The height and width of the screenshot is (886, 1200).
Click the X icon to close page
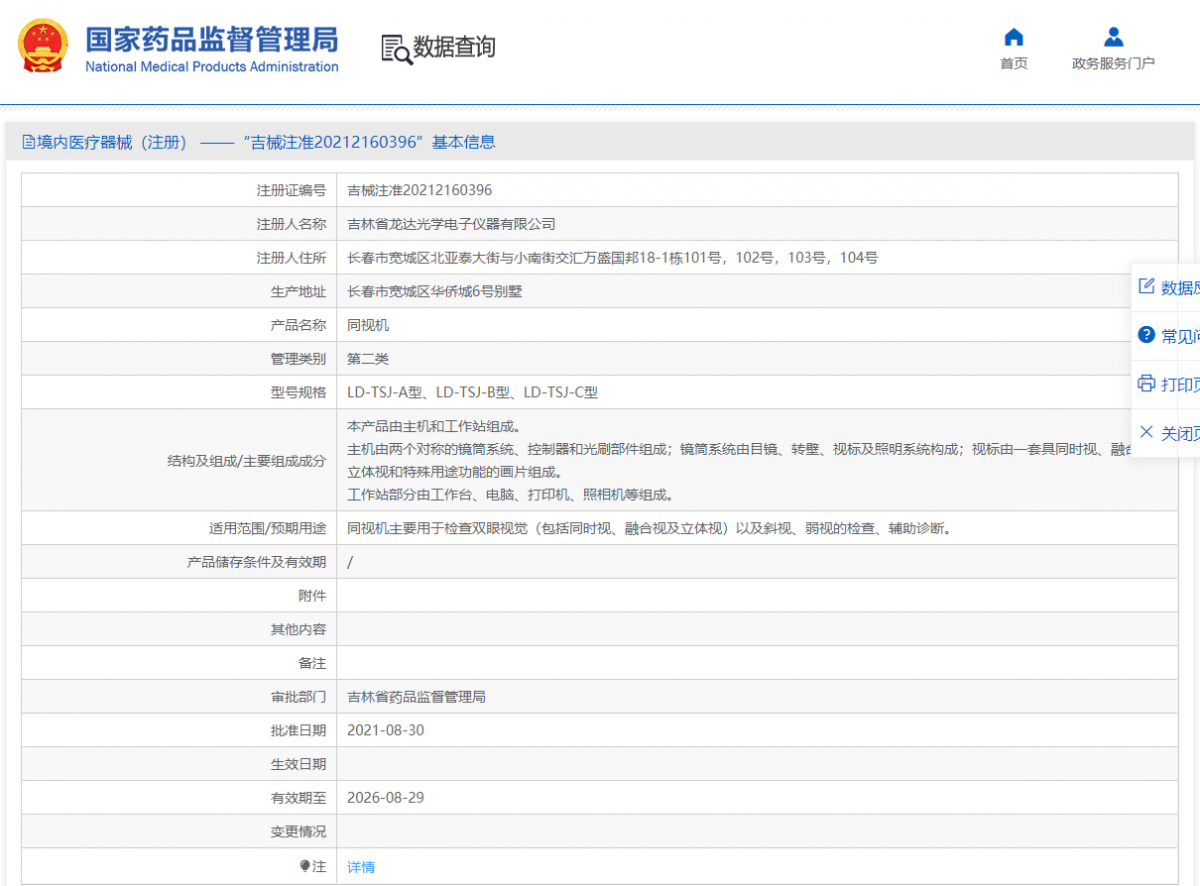click(1147, 432)
